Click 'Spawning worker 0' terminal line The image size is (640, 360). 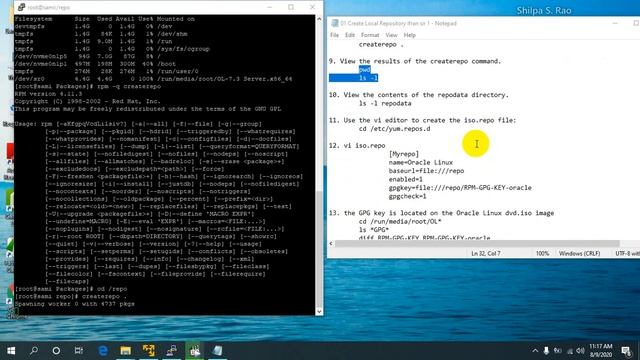75,304
